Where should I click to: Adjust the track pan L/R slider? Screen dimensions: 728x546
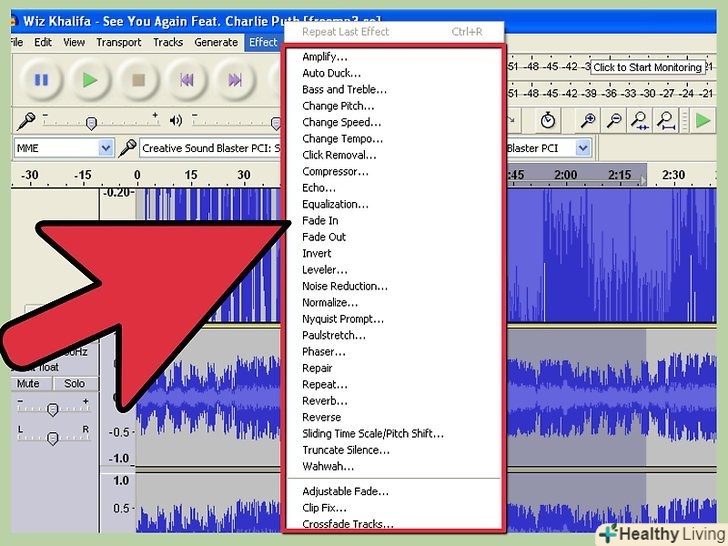pyautogui.click(x=53, y=437)
